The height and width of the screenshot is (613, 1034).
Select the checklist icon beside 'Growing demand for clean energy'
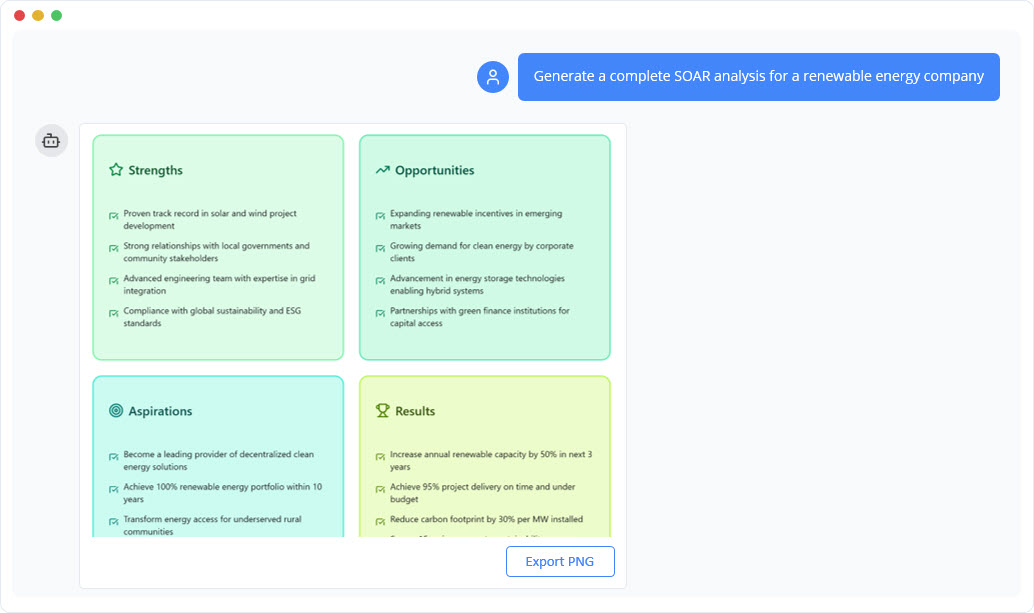click(x=378, y=246)
